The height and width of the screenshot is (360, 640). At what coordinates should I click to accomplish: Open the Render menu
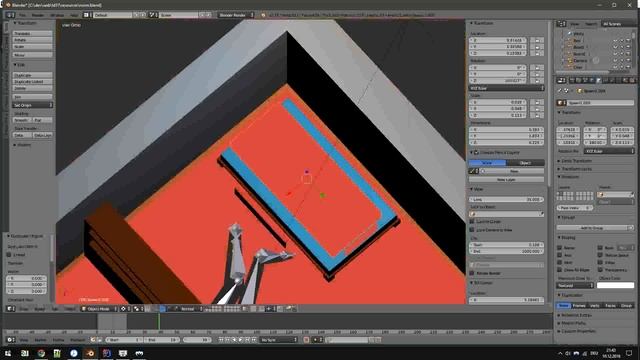pyautogui.click(x=38, y=15)
